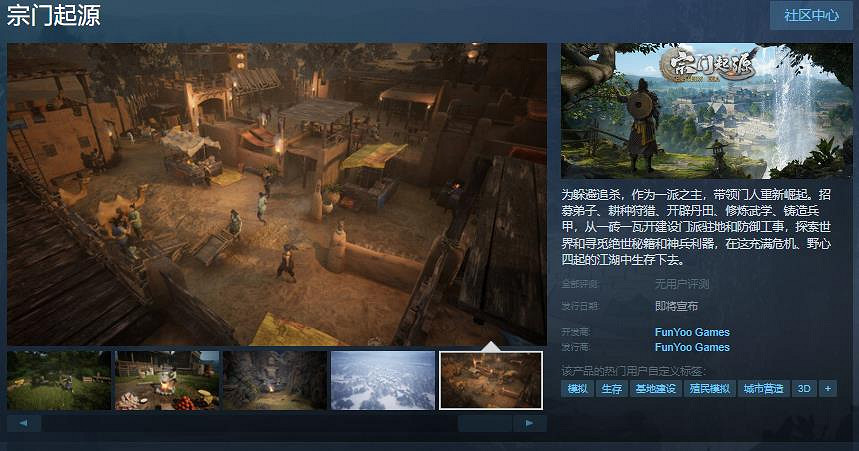Click the 模拟 tag
859x451 pixels.
point(577,389)
